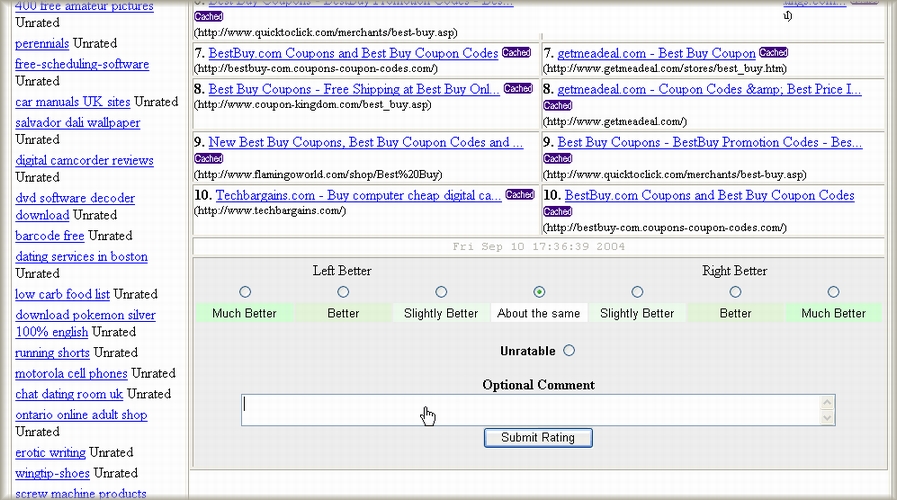Screen dimensions: 897x500
Task: Click the techbargains.com URL text
Action: 270,211
